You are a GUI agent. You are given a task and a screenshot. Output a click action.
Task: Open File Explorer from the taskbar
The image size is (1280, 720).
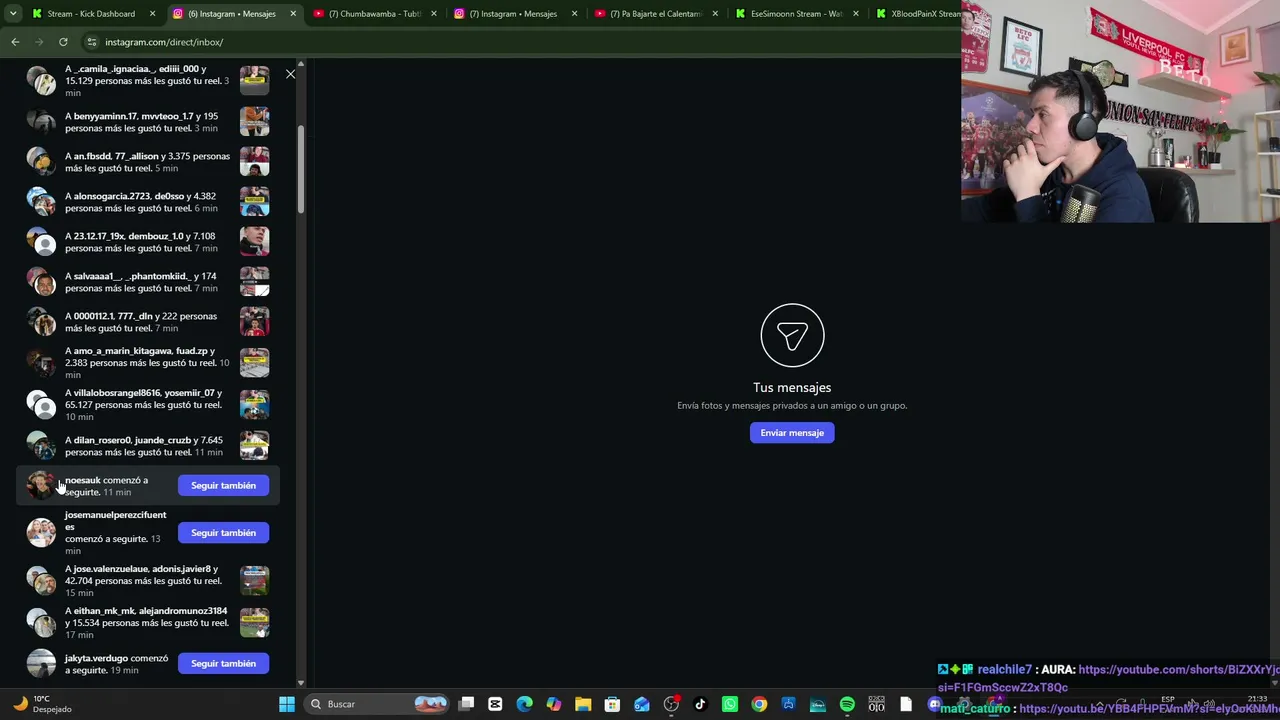pos(583,704)
